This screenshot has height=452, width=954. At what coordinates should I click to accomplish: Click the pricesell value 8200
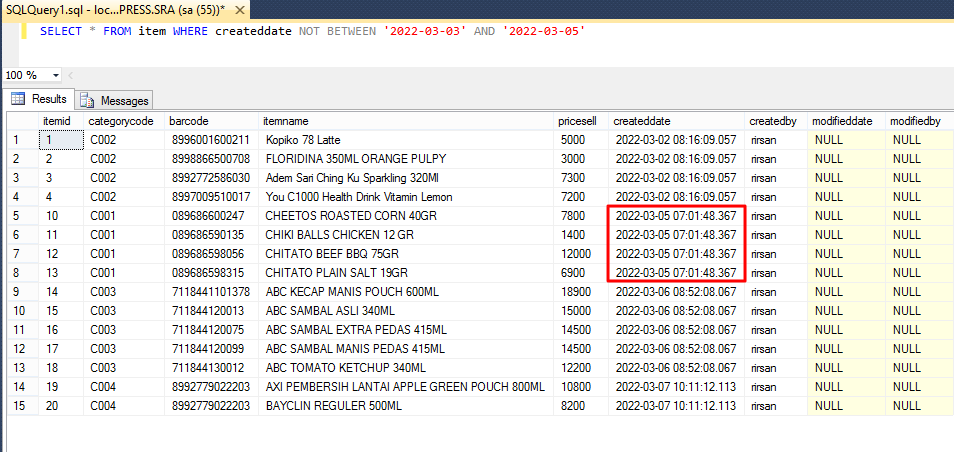click(x=581, y=406)
